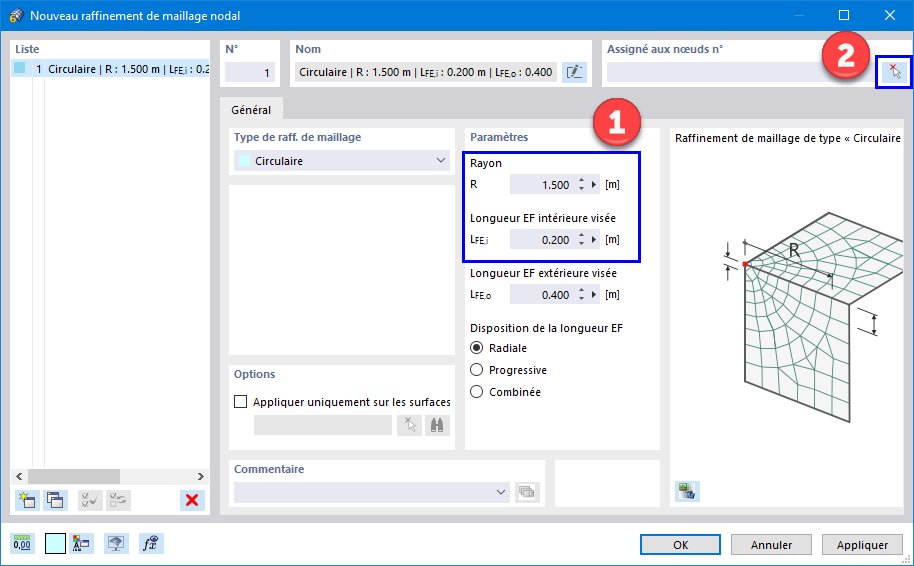Maximize the dialog window

(843, 15)
